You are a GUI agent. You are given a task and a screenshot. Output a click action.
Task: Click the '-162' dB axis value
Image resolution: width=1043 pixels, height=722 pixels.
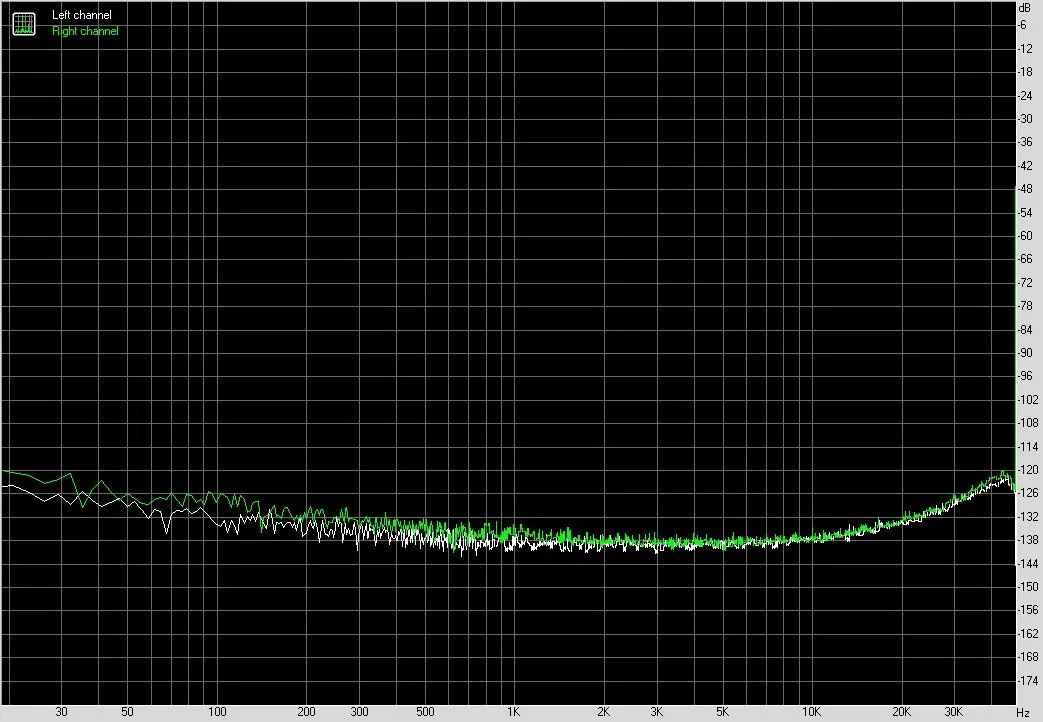click(1028, 633)
